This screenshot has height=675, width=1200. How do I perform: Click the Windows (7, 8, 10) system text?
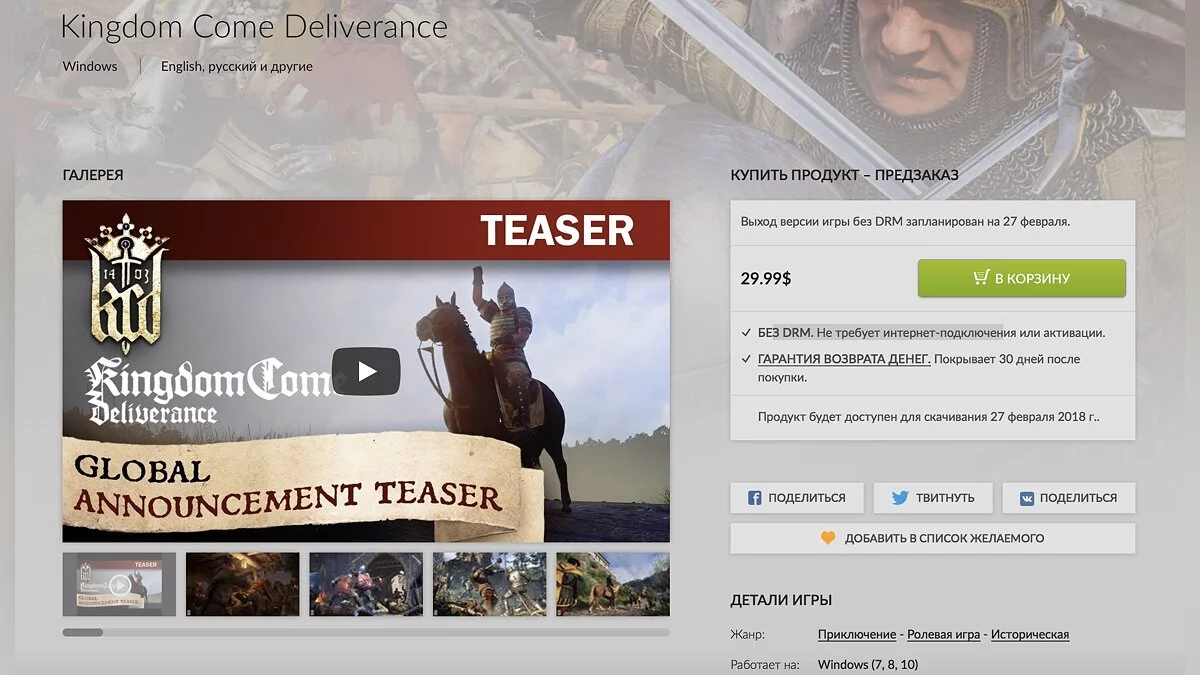pos(868,665)
